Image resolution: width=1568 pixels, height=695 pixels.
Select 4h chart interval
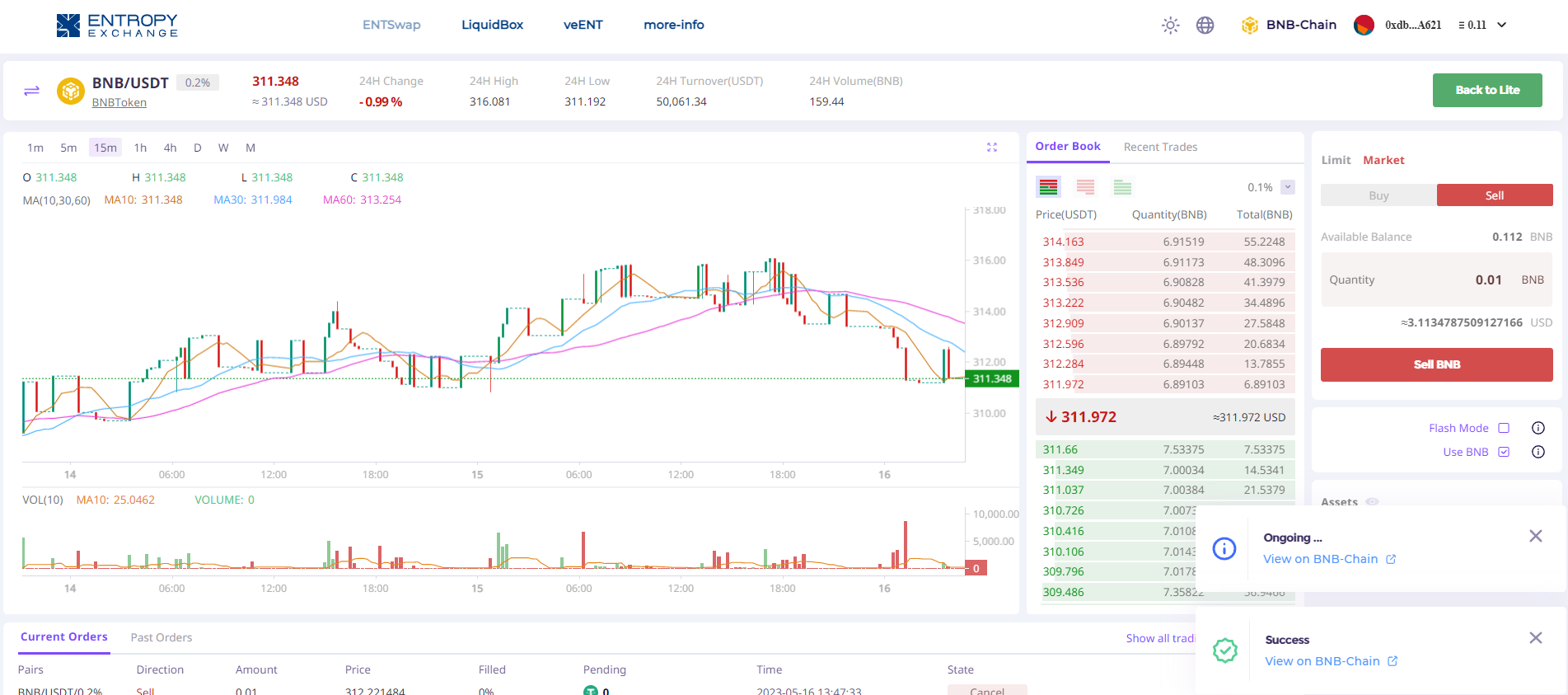pyautogui.click(x=171, y=148)
